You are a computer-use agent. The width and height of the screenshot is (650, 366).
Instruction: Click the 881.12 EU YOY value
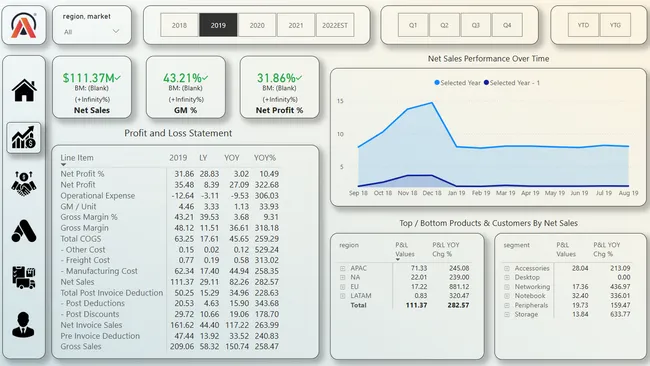[459, 287]
